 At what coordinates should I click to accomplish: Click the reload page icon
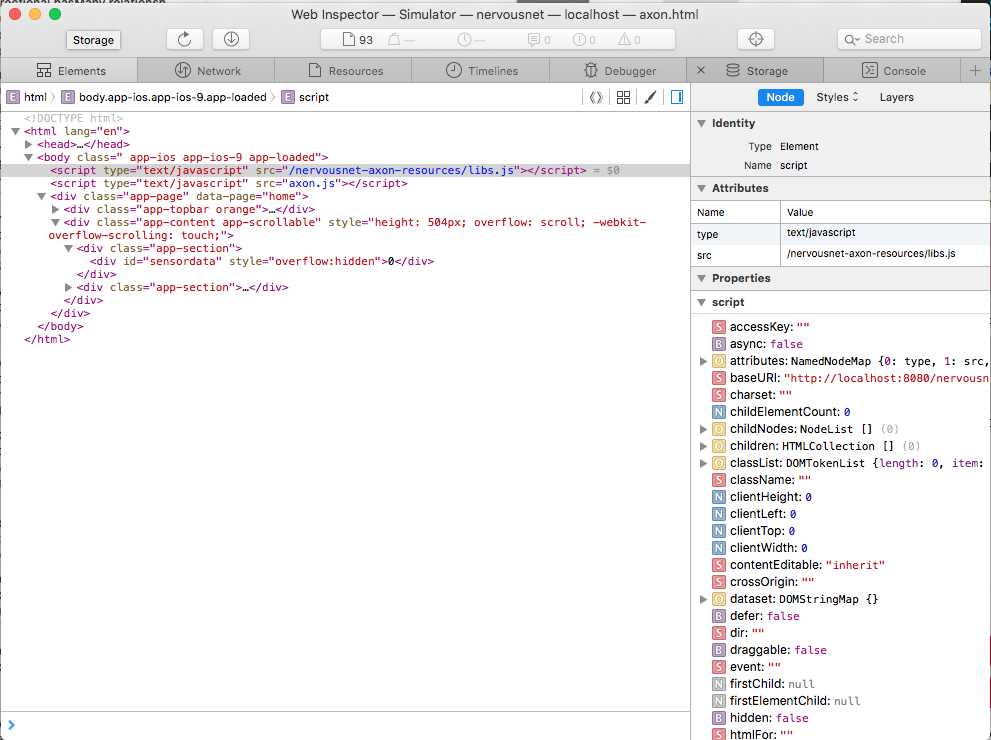click(185, 39)
